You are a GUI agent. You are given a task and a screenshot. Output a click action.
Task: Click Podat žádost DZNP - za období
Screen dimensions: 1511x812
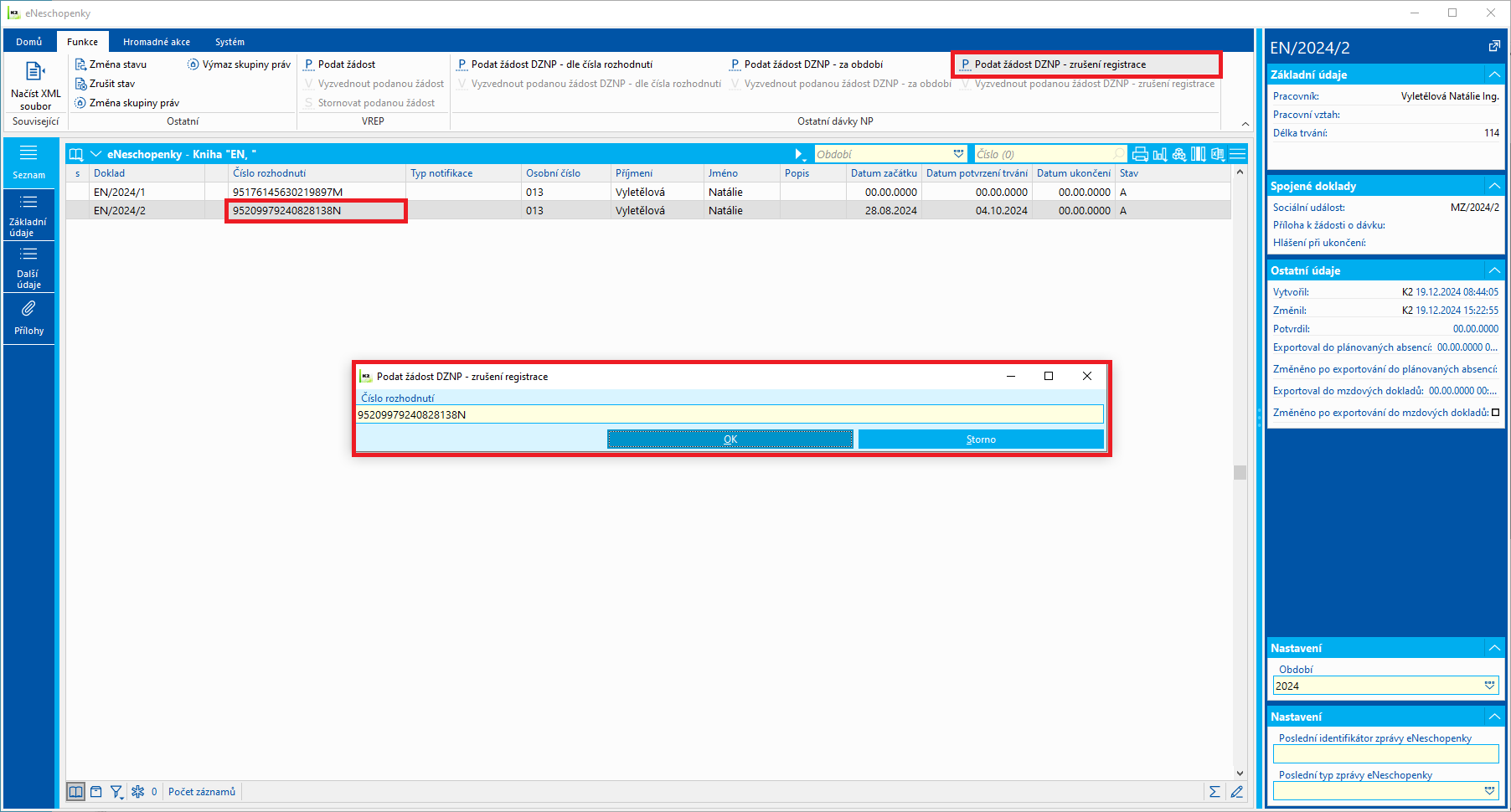tap(807, 64)
